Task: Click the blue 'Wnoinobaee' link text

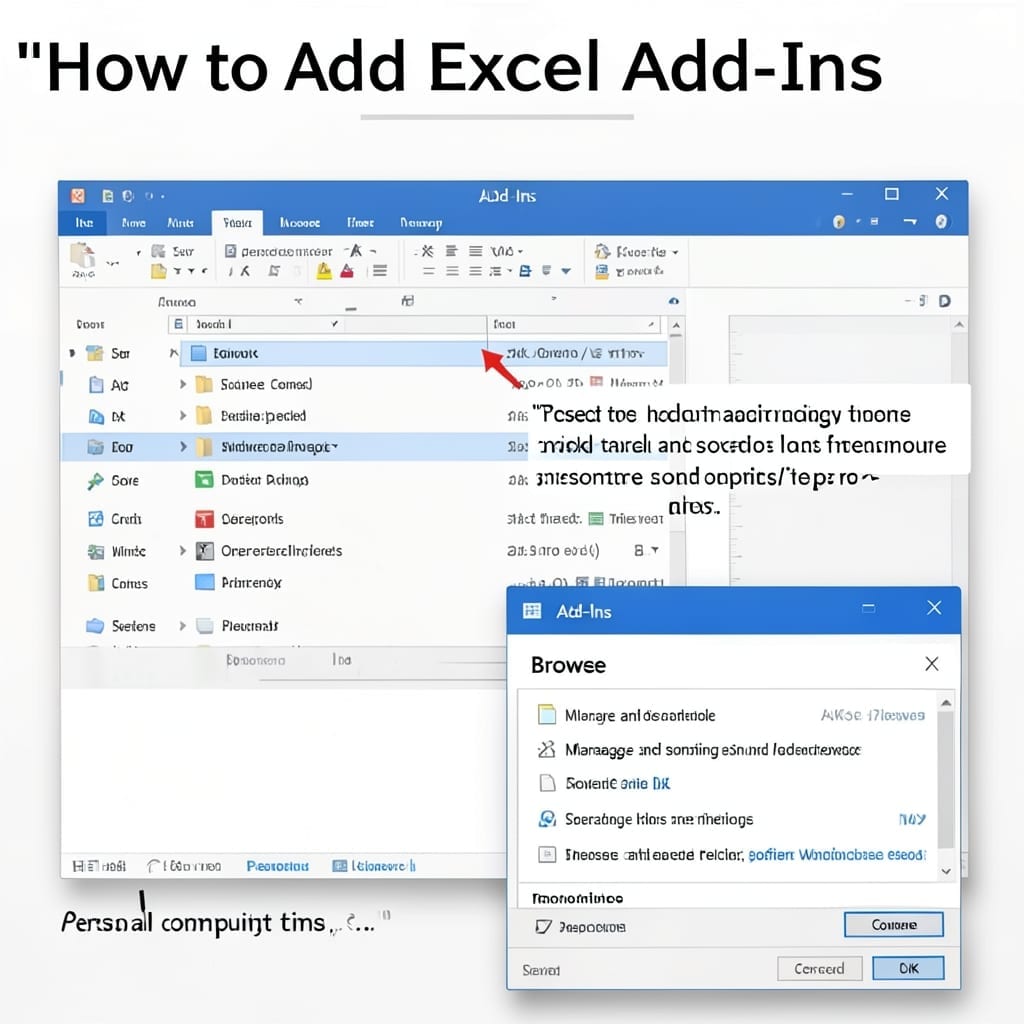Action: pos(841,855)
